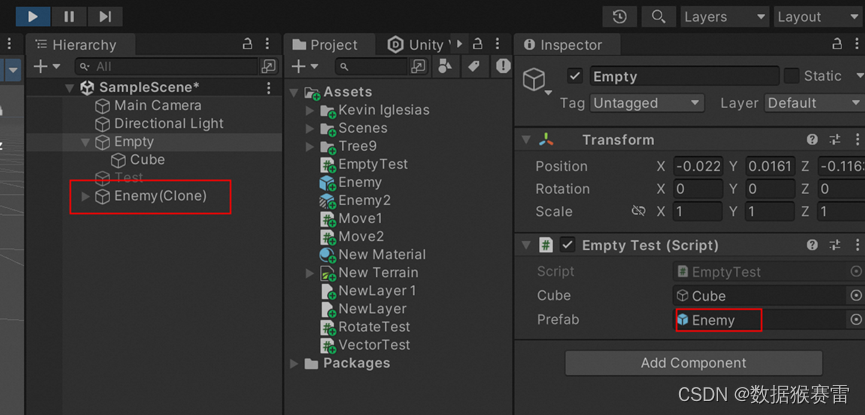Click the Project plus create button

click(x=305, y=67)
